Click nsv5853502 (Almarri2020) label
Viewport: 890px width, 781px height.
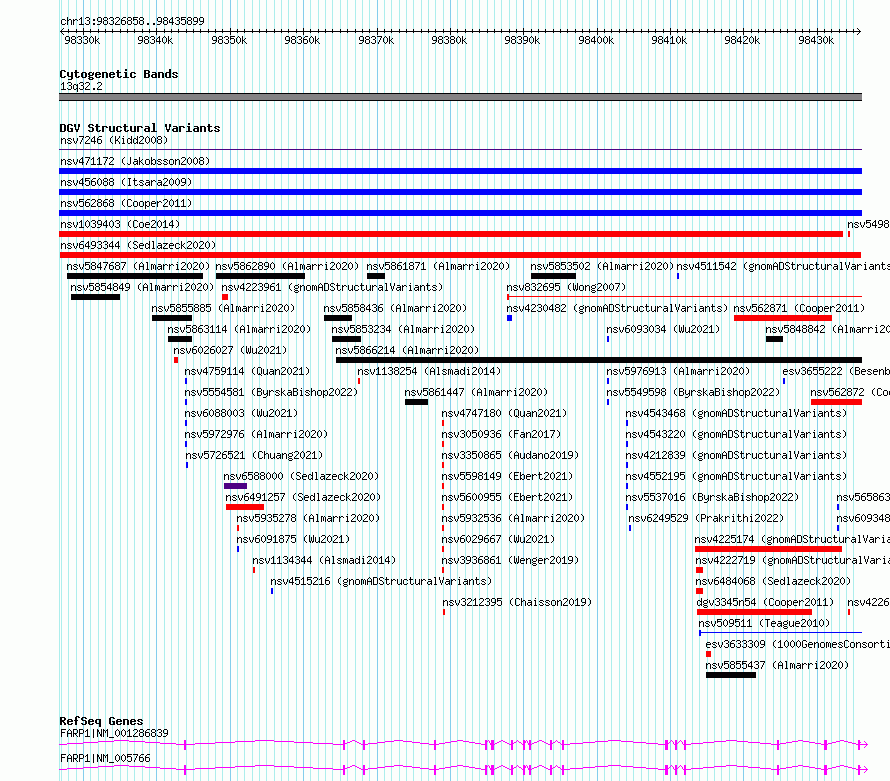pos(602,266)
